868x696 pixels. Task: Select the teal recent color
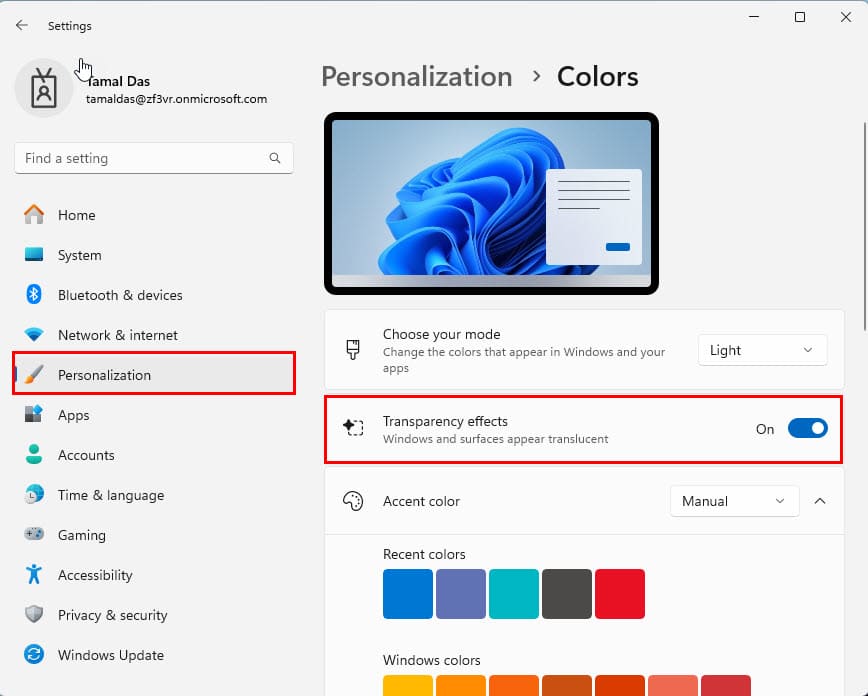pos(514,594)
